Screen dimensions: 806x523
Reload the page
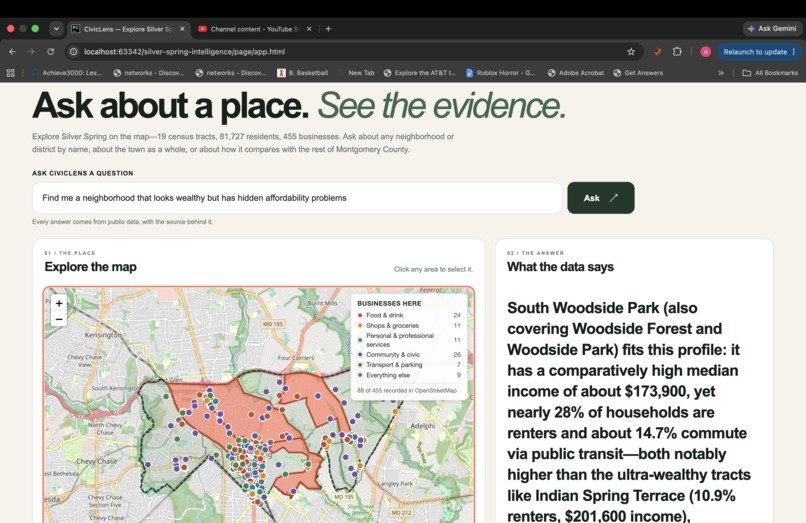pyautogui.click(x=50, y=51)
